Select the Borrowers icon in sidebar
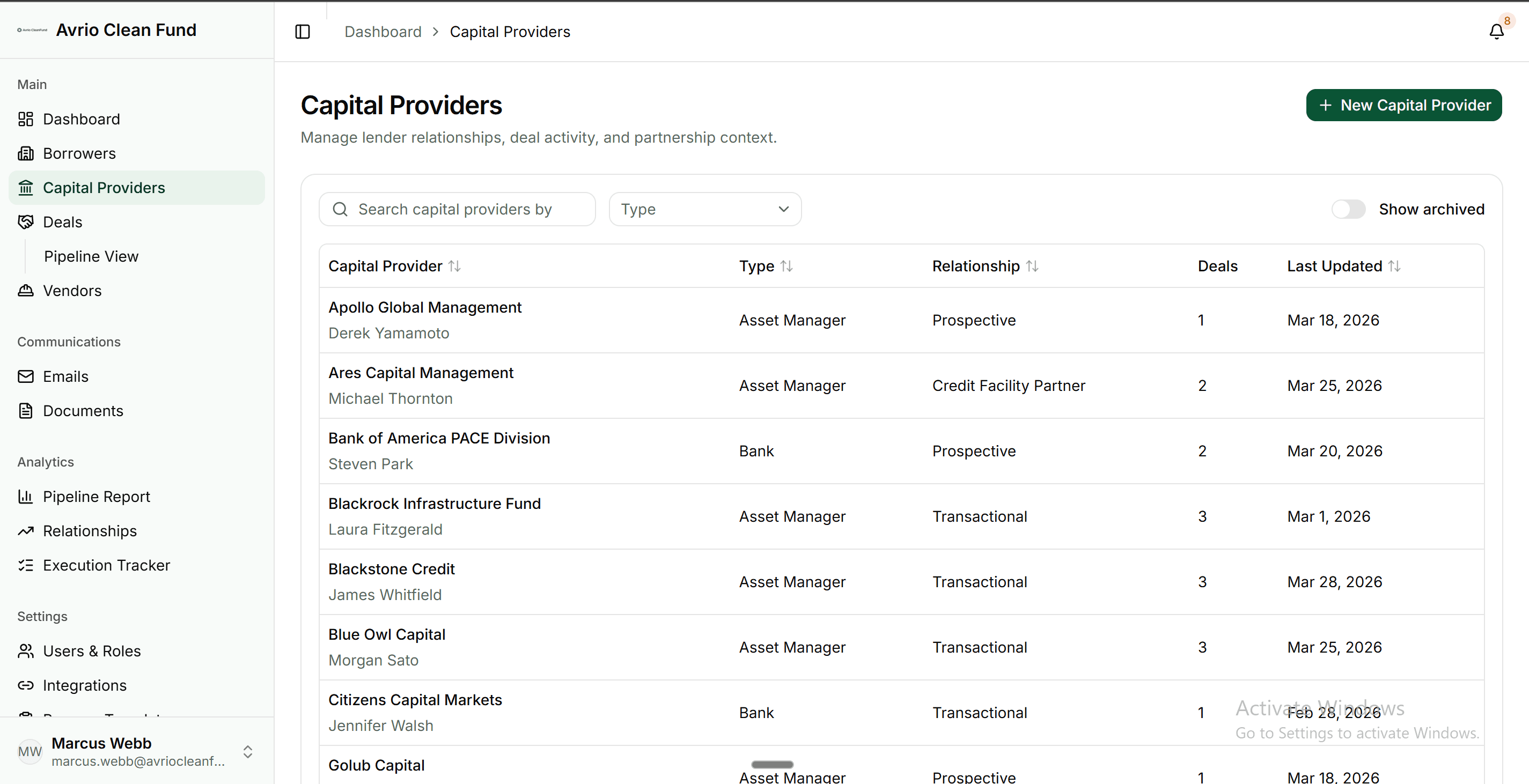Image resolution: width=1529 pixels, height=784 pixels. [x=26, y=153]
